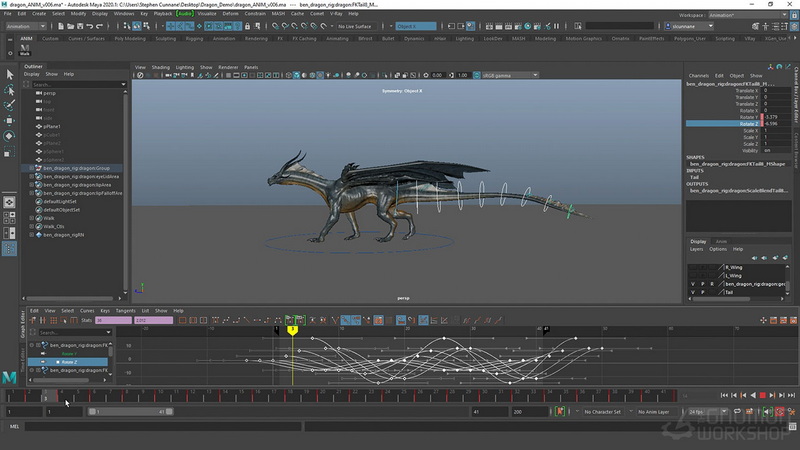800x450 pixels.
Task: Switch to the Anim layer tab
Action: [x=721, y=241]
